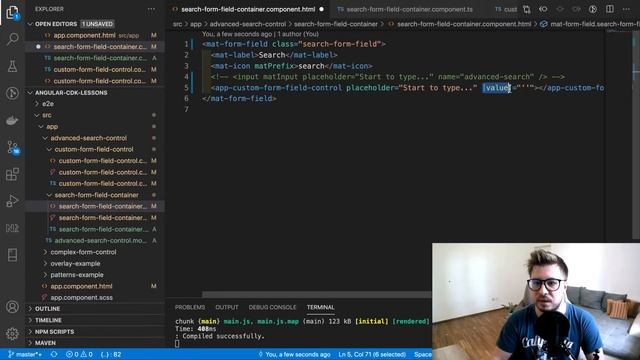Open the Git graph activity bar icon
640x360 pixels.
[13, 93]
